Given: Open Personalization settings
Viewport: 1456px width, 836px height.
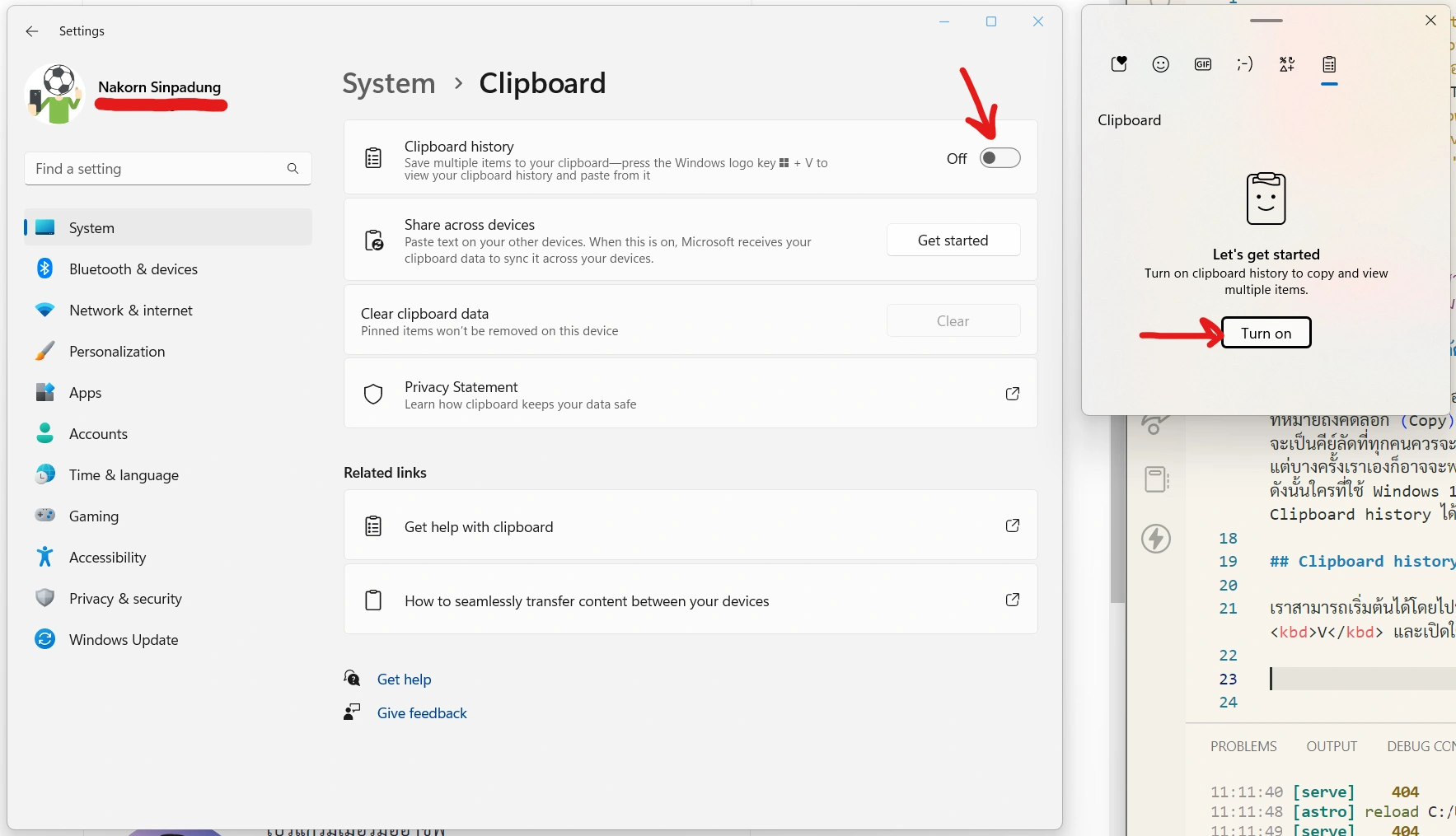Looking at the screenshot, I should (x=168, y=352).
